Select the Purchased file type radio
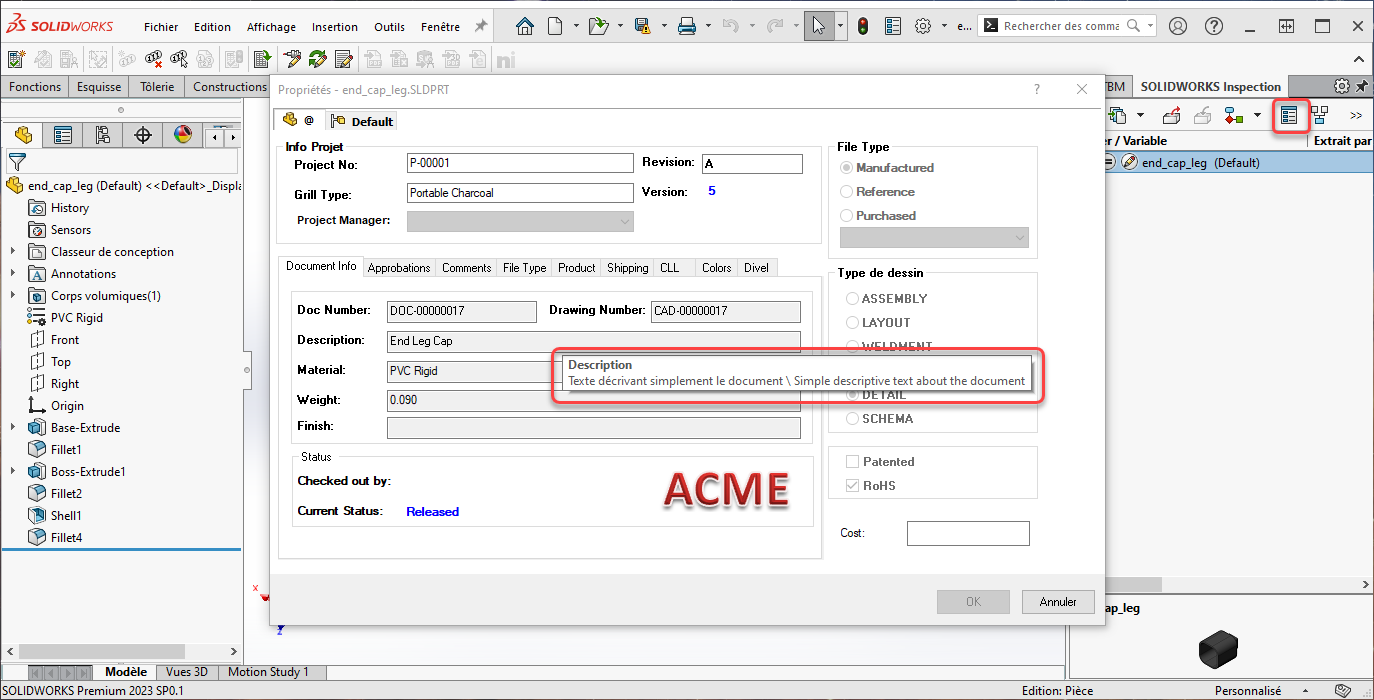 [x=847, y=216]
